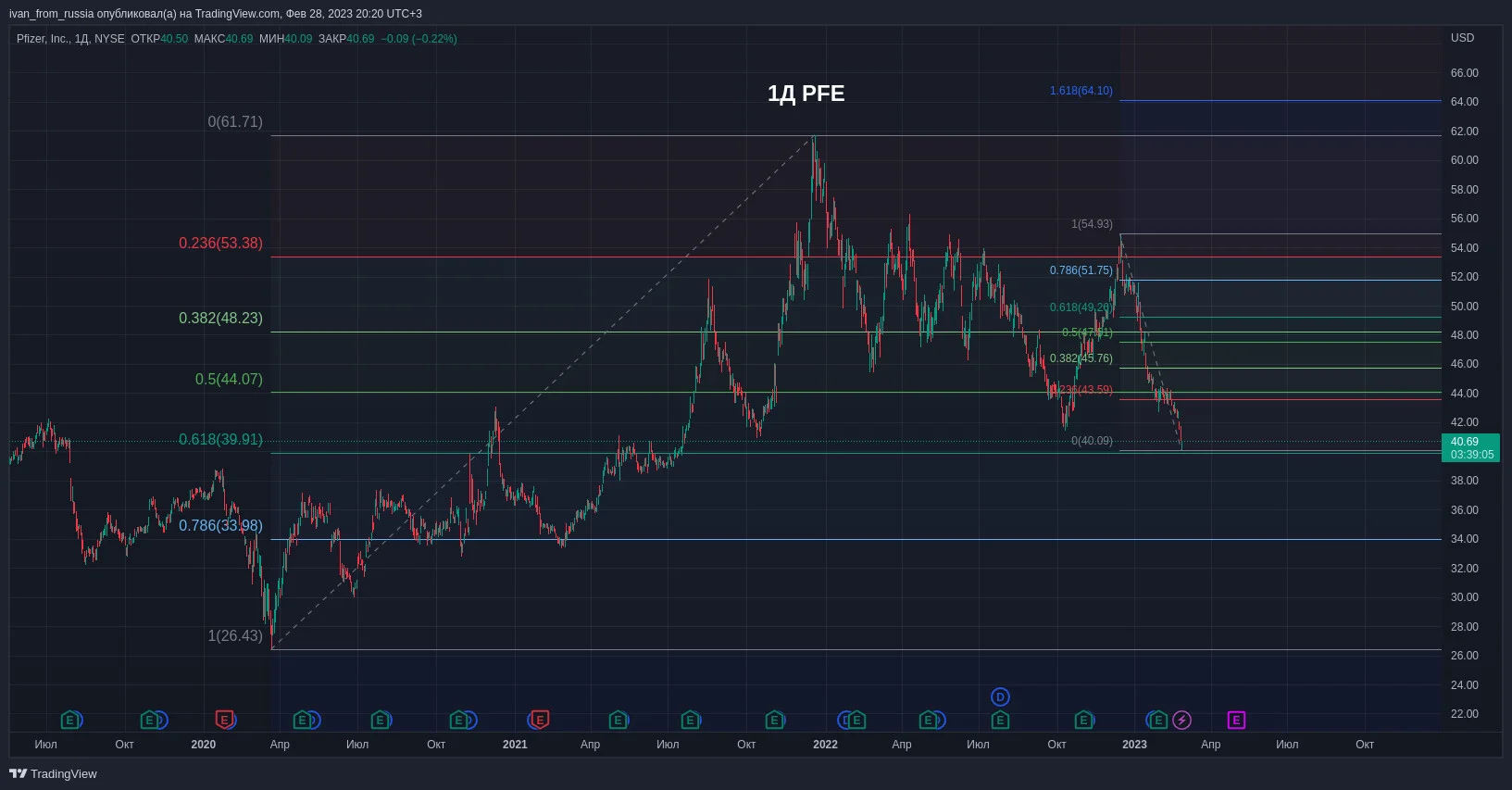
Task: Click the green label '0.5(44.07)'
Action: [229, 379]
